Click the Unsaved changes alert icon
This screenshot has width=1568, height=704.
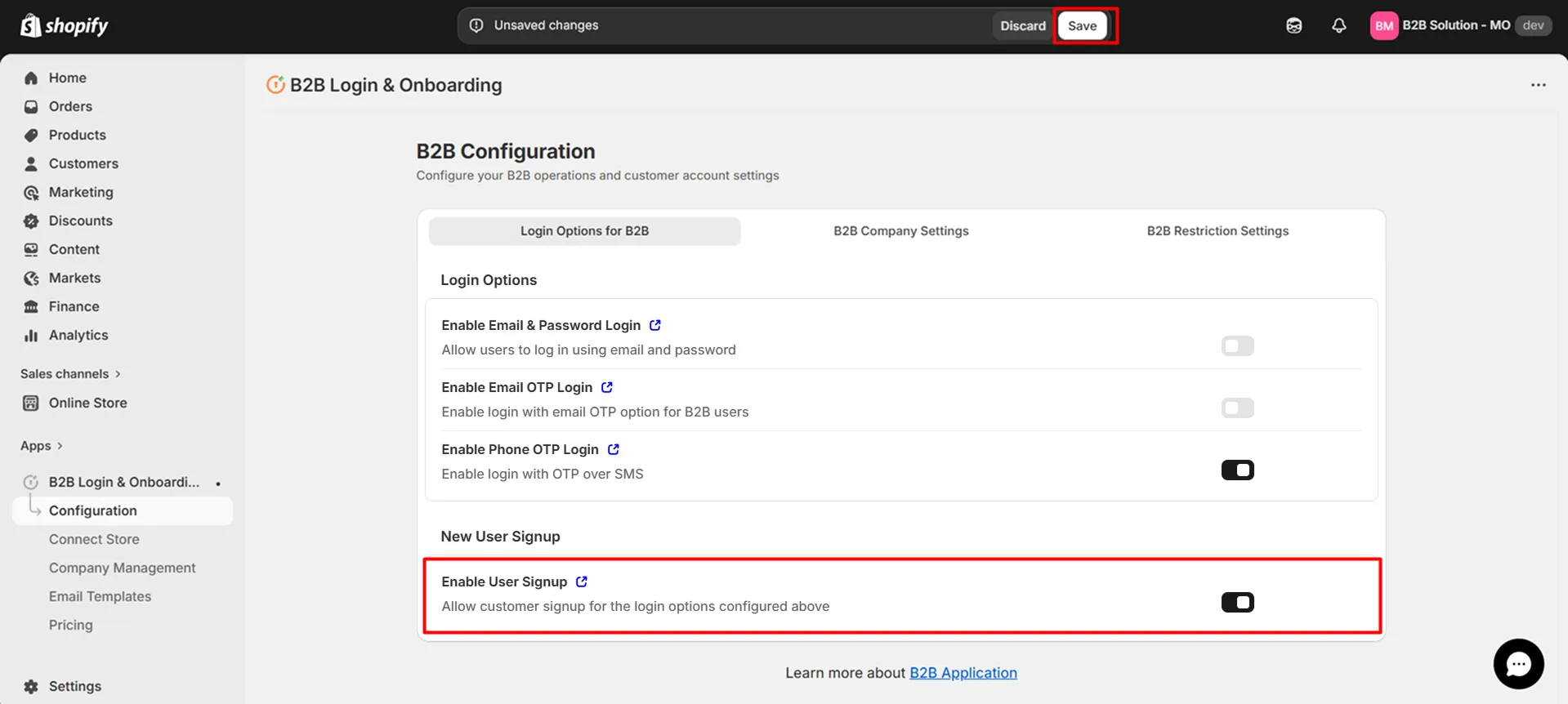click(x=476, y=25)
